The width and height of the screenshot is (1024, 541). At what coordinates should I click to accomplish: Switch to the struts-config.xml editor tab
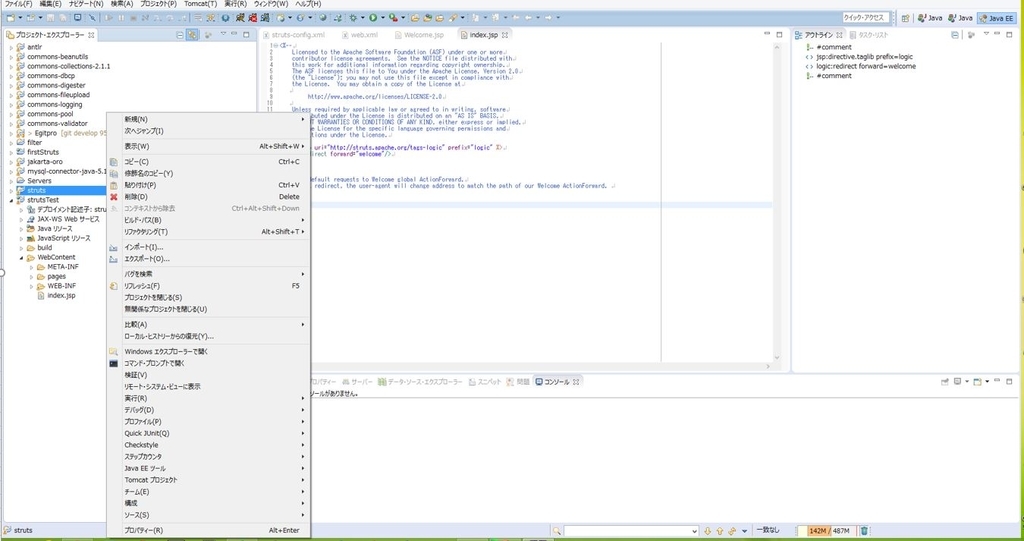point(293,35)
